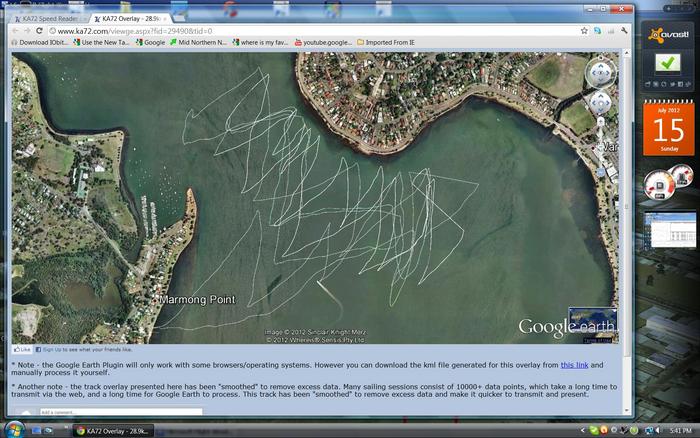Click the Google Earth look-around compass control
The width and height of the screenshot is (700, 438).
tap(599, 72)
